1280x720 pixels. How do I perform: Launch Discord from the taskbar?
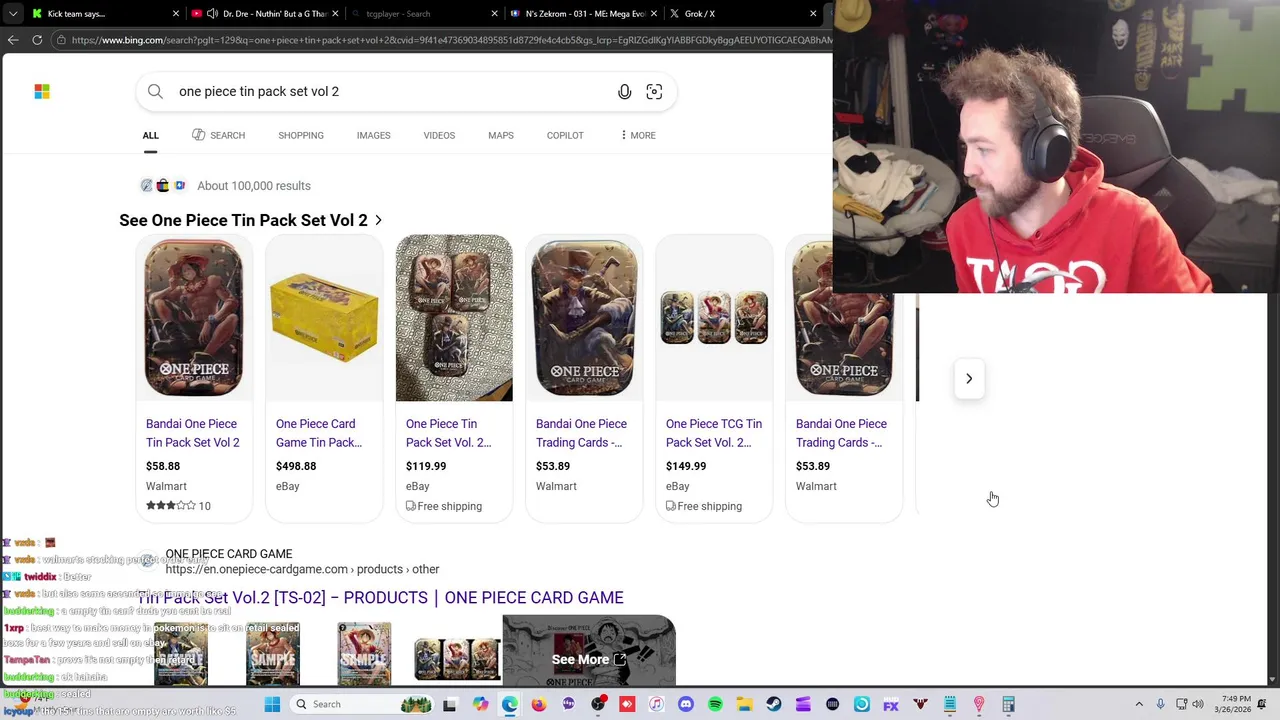click(x=685, y=705)
